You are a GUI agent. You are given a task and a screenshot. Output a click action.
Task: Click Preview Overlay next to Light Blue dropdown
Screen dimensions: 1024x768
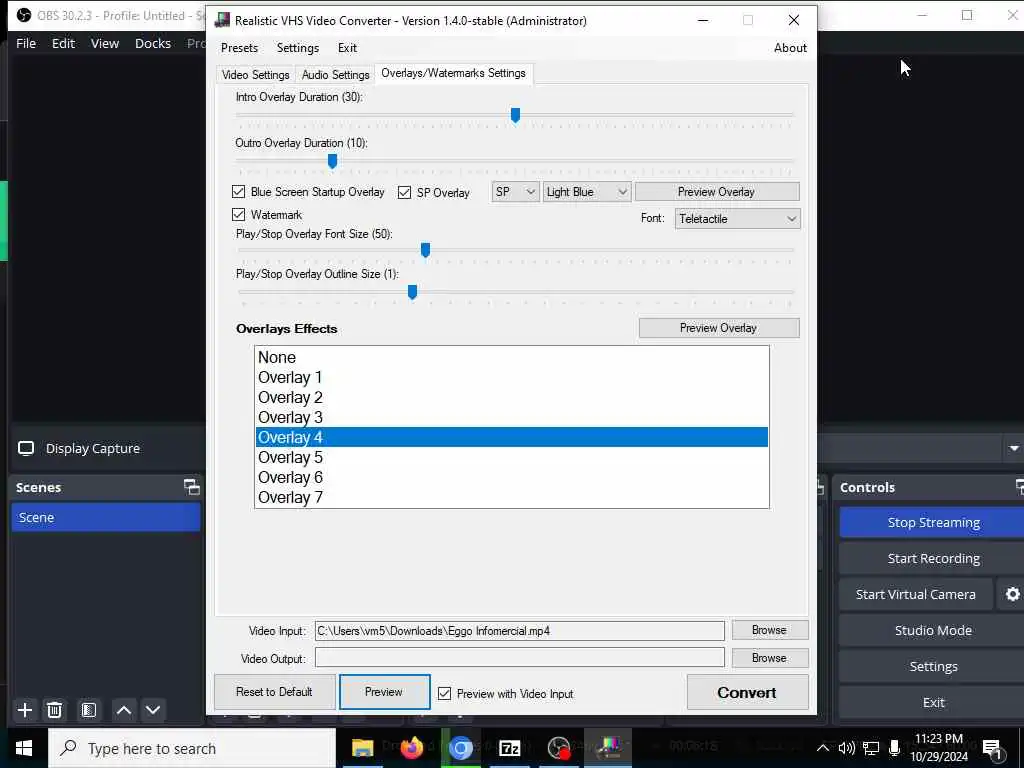point(716,191)
